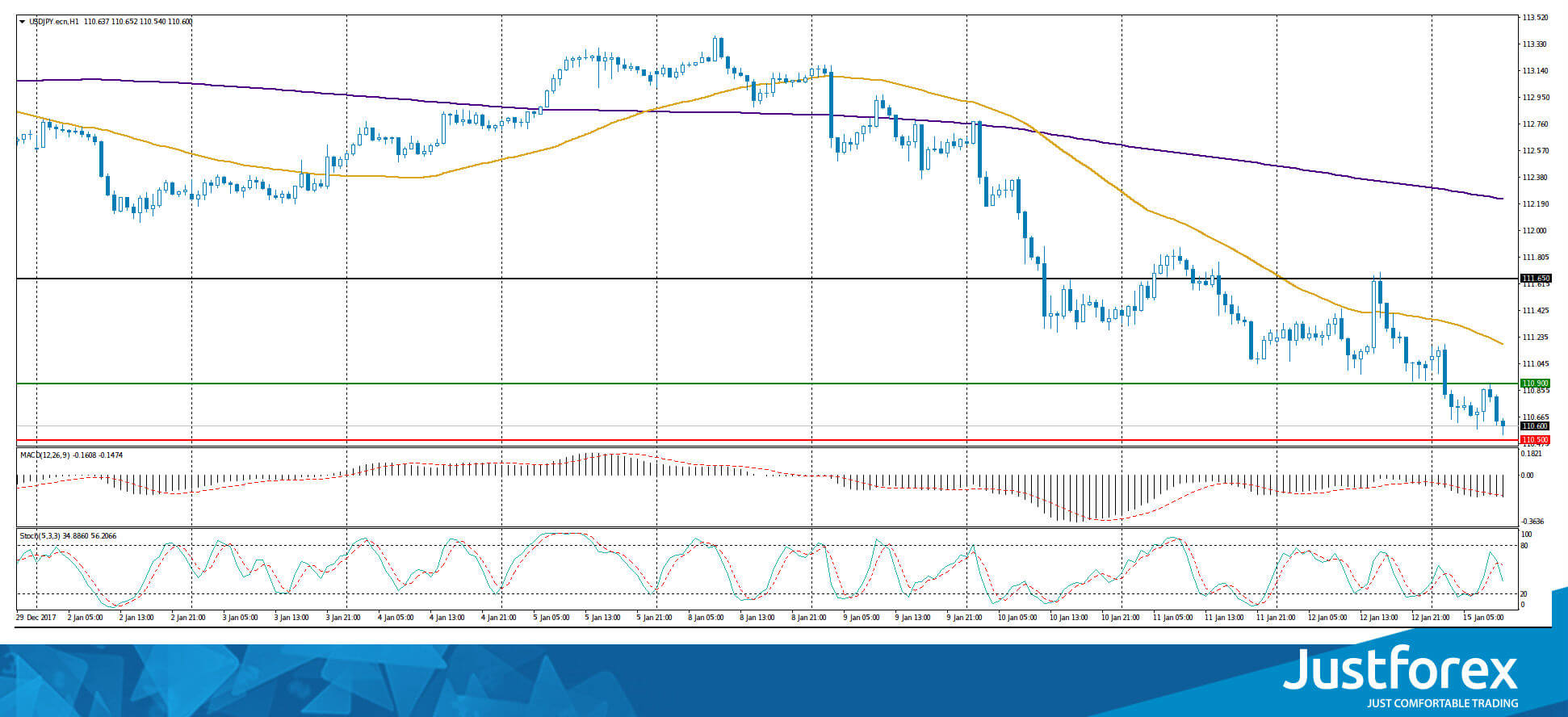Viewport: 1568px width, 717px height.
Task: Click the 113.330 price axis value
Action: pyautogui.click(x=1536, y=44)
